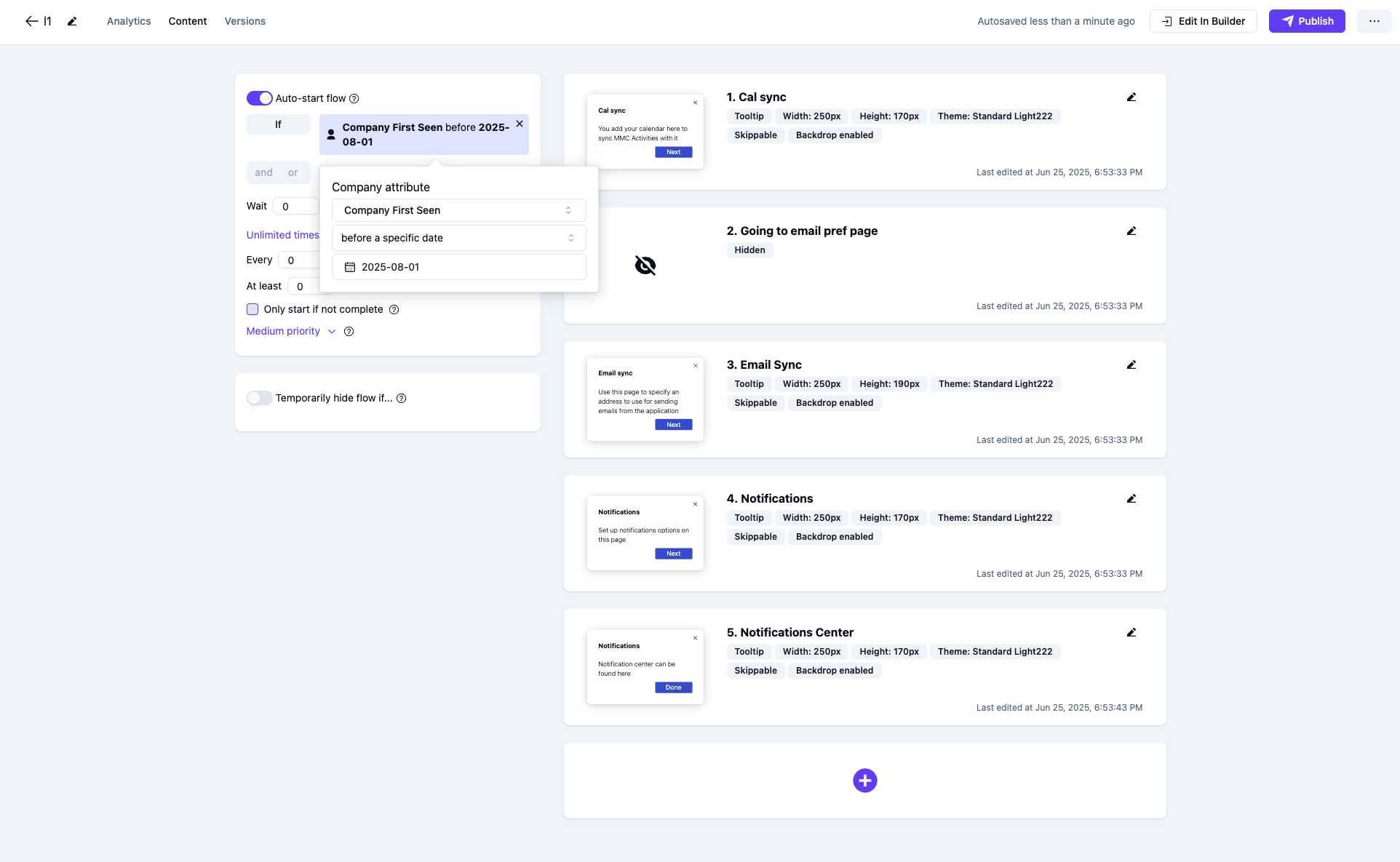1400x862 pixels.
Task: Edit the Cal sync step pencil icon
Action: click(1131, 97)
